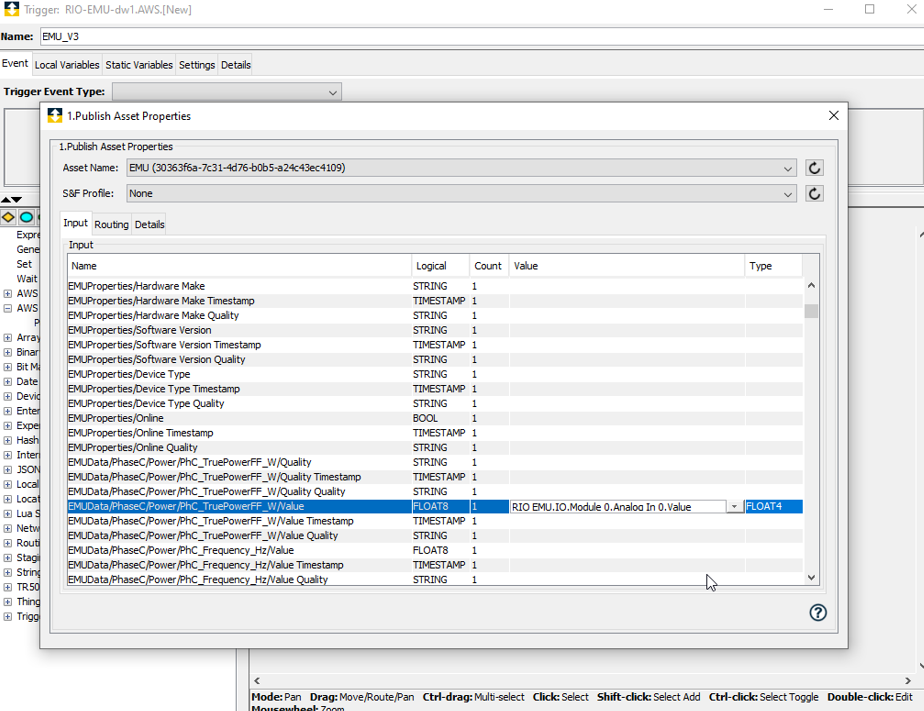
Task: Click the scroll down arrow of the table
Action: (x=811, y=578)
